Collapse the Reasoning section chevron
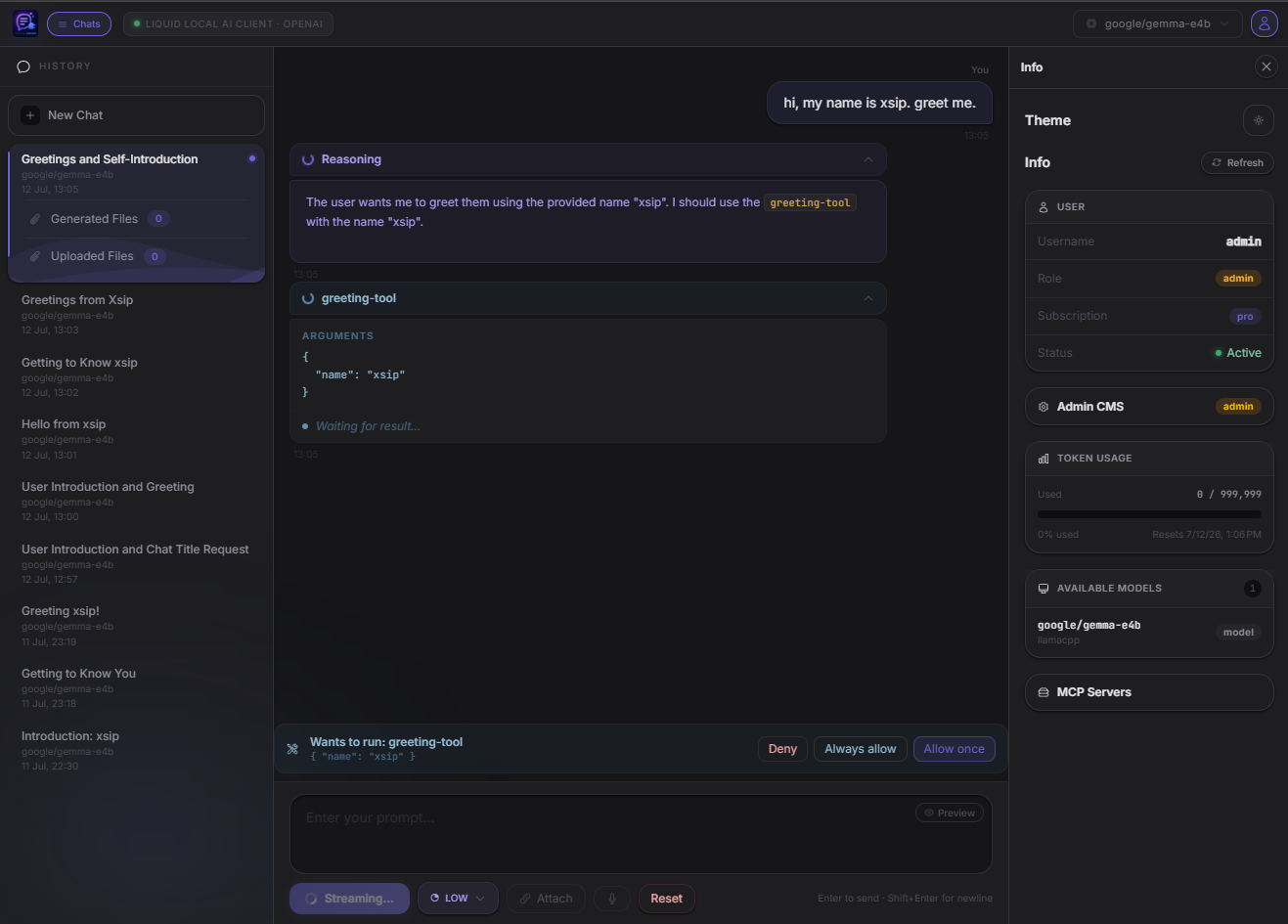This screenshot has width=1288, height=924. [868, 159]
